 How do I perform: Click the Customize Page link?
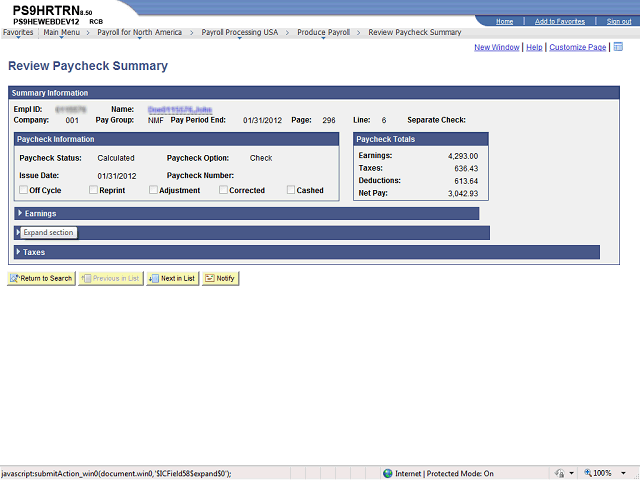[578, 47]
